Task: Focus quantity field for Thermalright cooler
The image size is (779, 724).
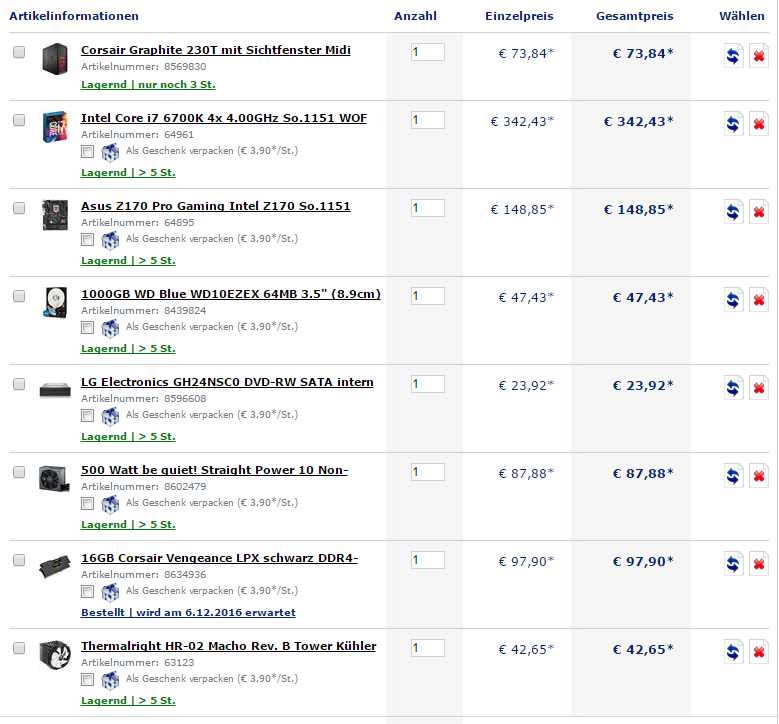Action: (428, 648)
